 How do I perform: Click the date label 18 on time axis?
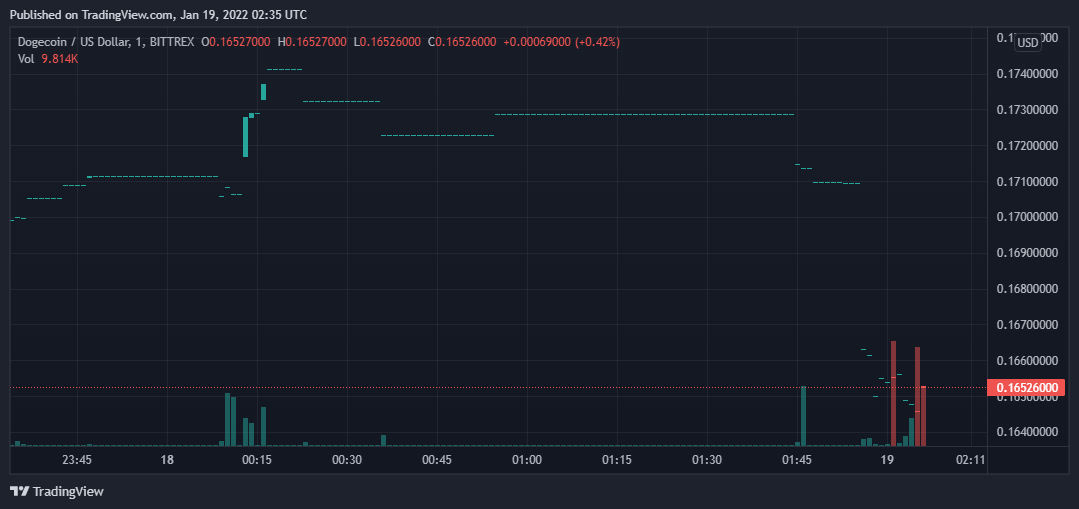(167, 460)
